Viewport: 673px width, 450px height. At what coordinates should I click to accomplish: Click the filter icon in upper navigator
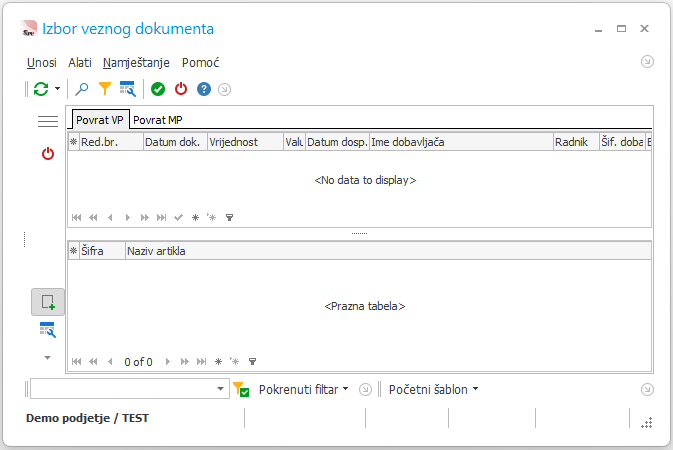[x=230, y=217]
